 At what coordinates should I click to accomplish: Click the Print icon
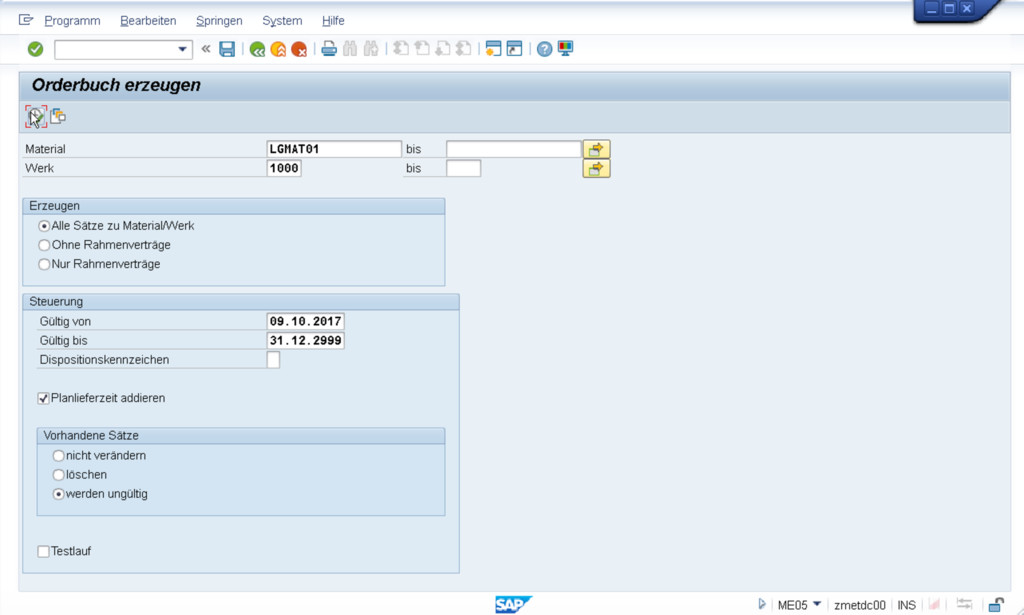click(329, 49)
